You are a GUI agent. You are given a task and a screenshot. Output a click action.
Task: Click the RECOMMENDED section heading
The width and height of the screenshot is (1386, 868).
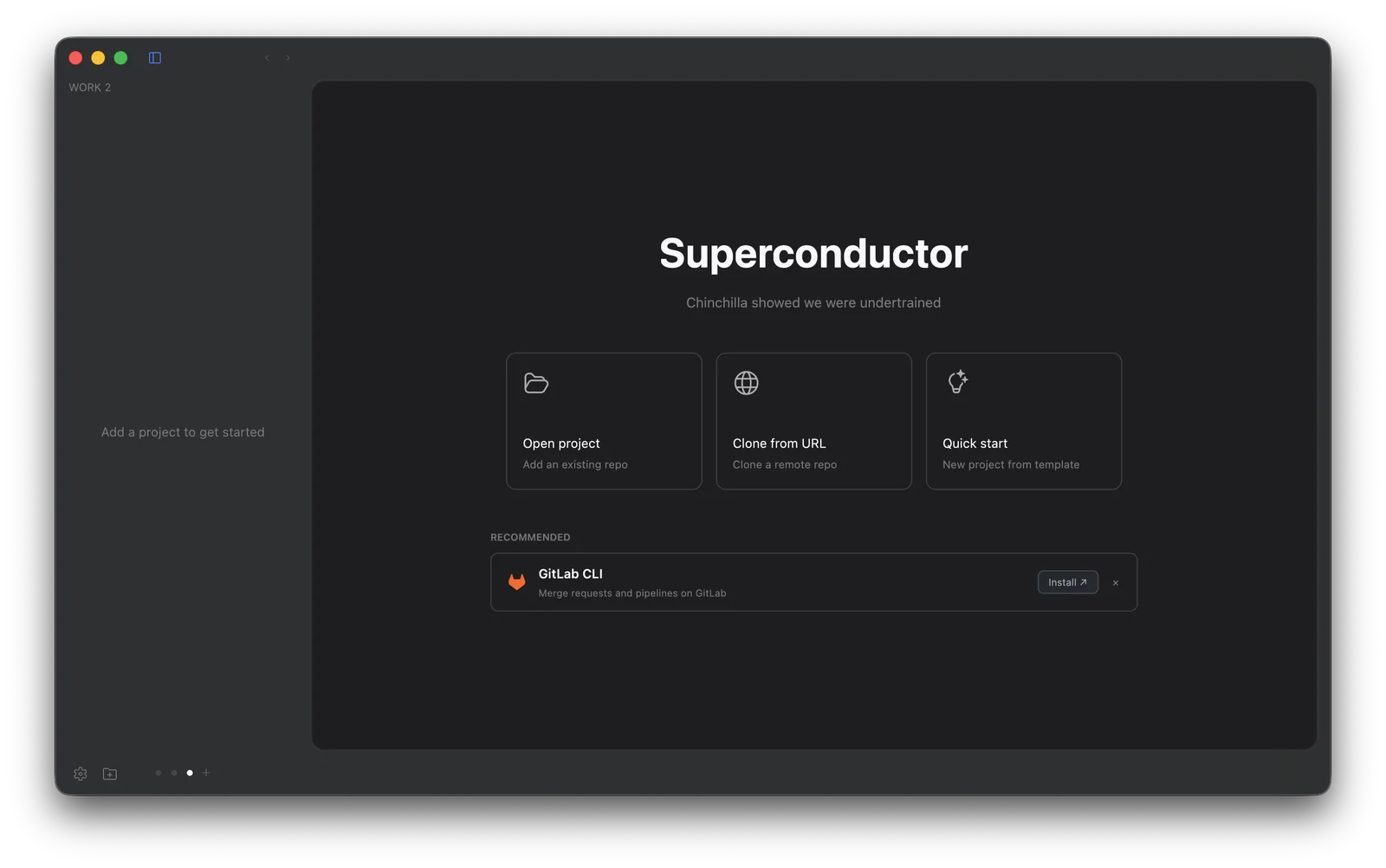530,537
